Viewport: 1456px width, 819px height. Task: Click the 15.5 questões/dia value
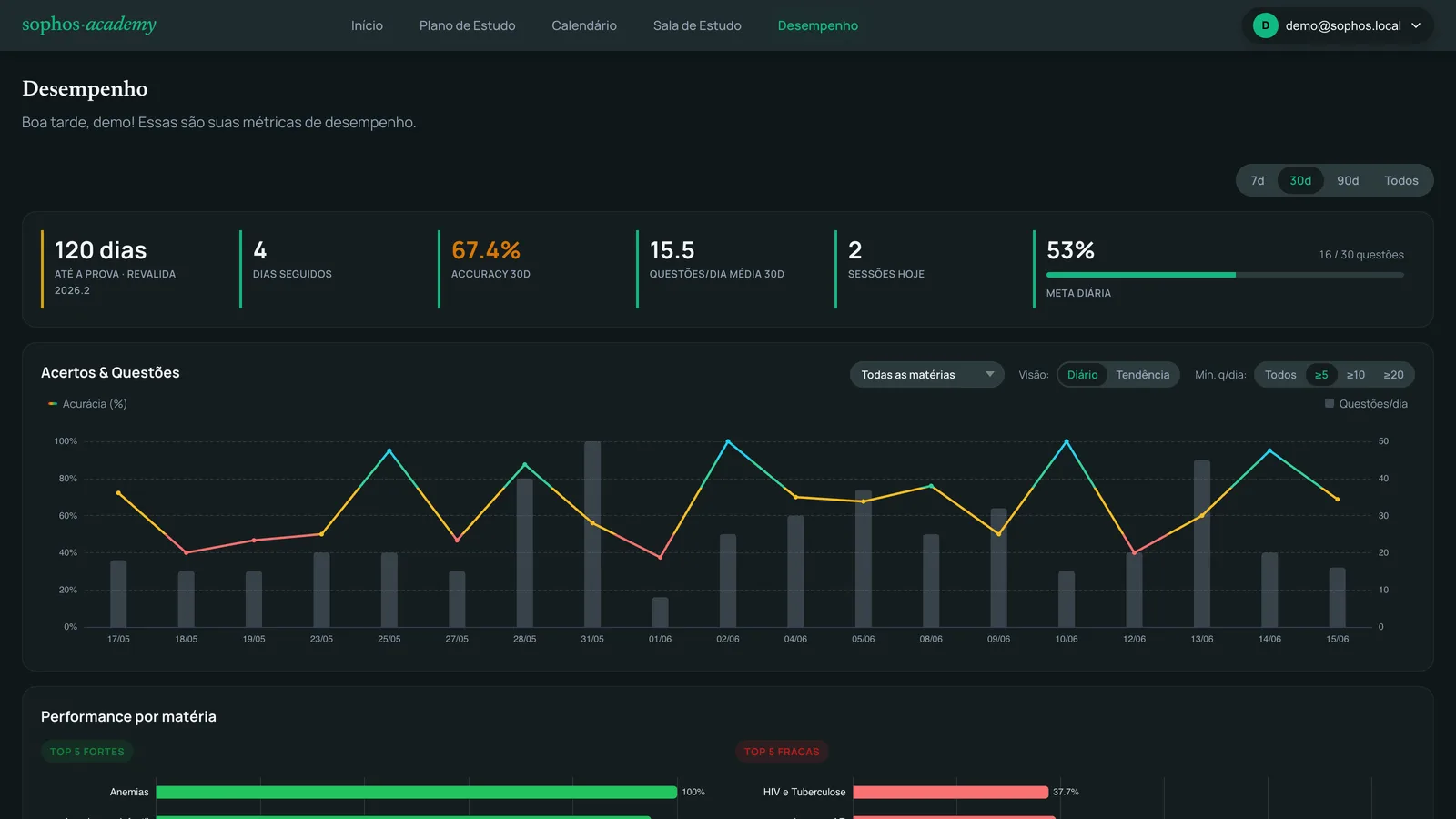672,250
